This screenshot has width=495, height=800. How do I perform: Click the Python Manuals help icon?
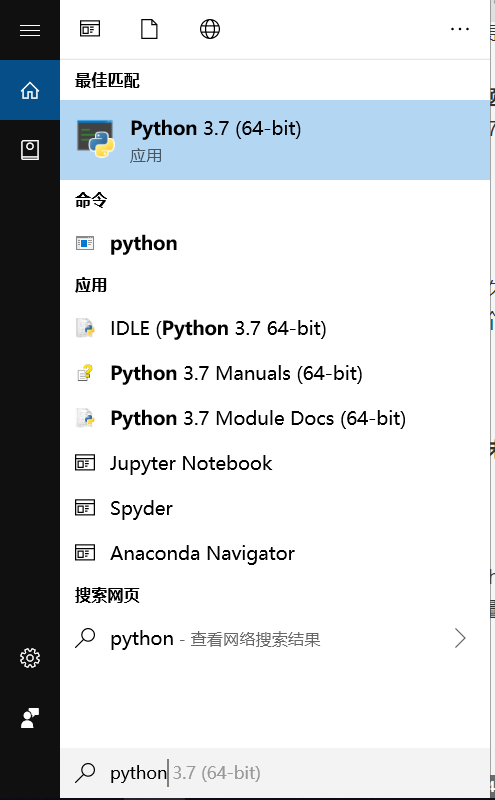point(85,373)
